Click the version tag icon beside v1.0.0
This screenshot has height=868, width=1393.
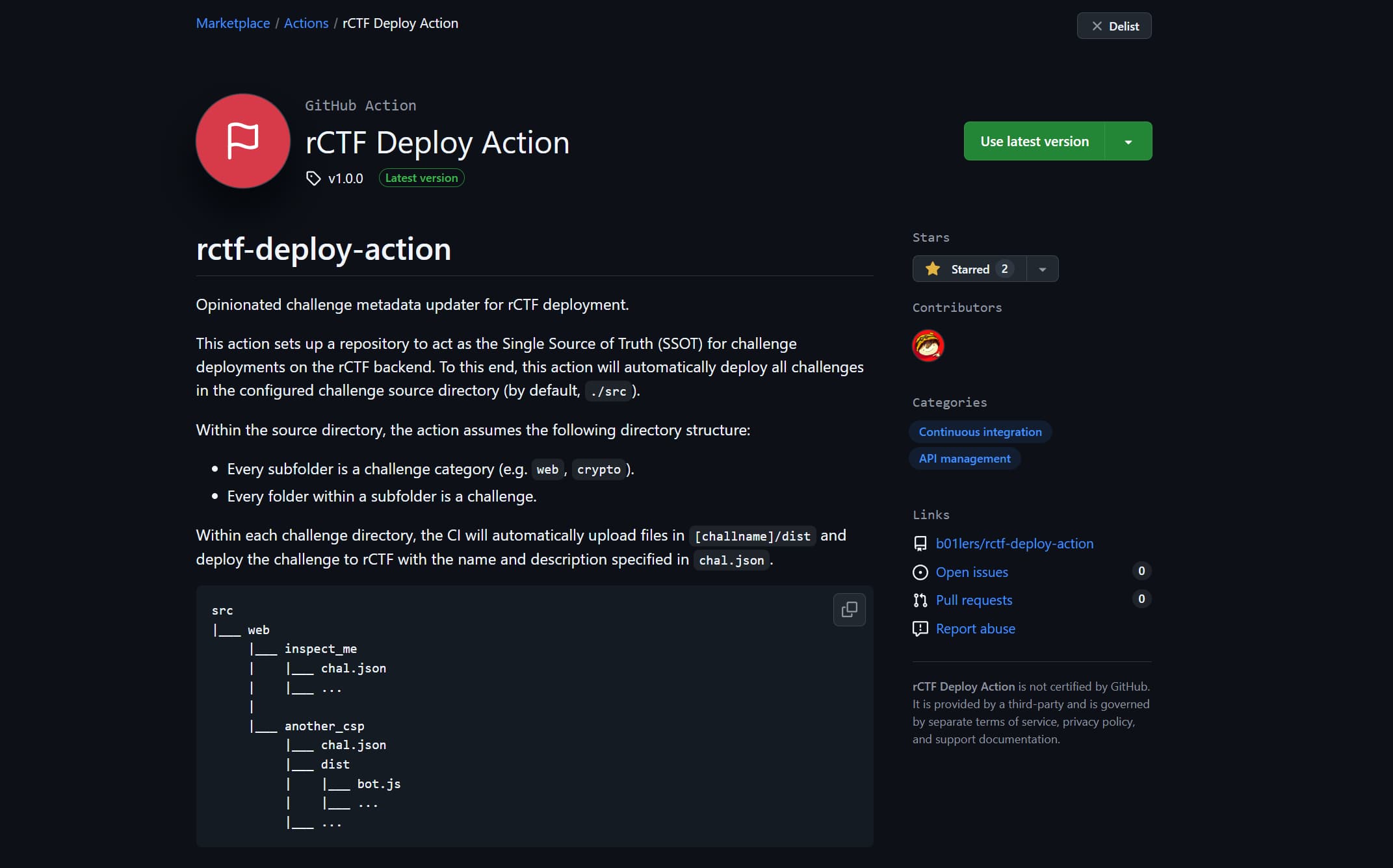(313, 178)
